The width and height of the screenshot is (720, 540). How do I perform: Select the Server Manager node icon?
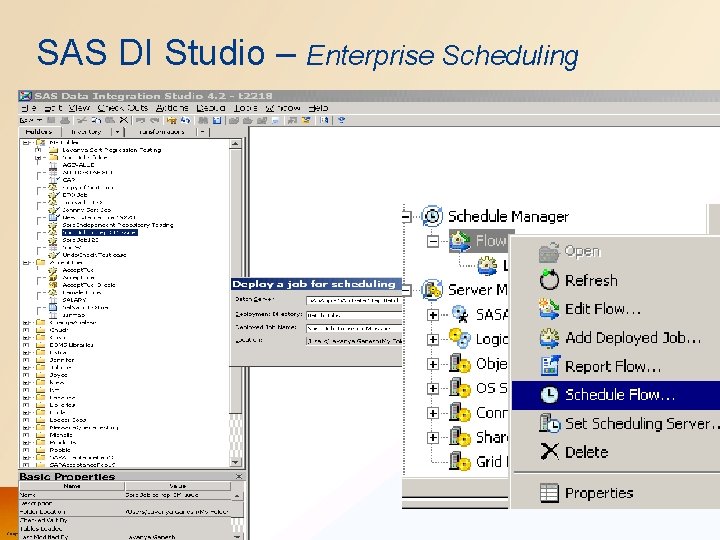[432, 290]
